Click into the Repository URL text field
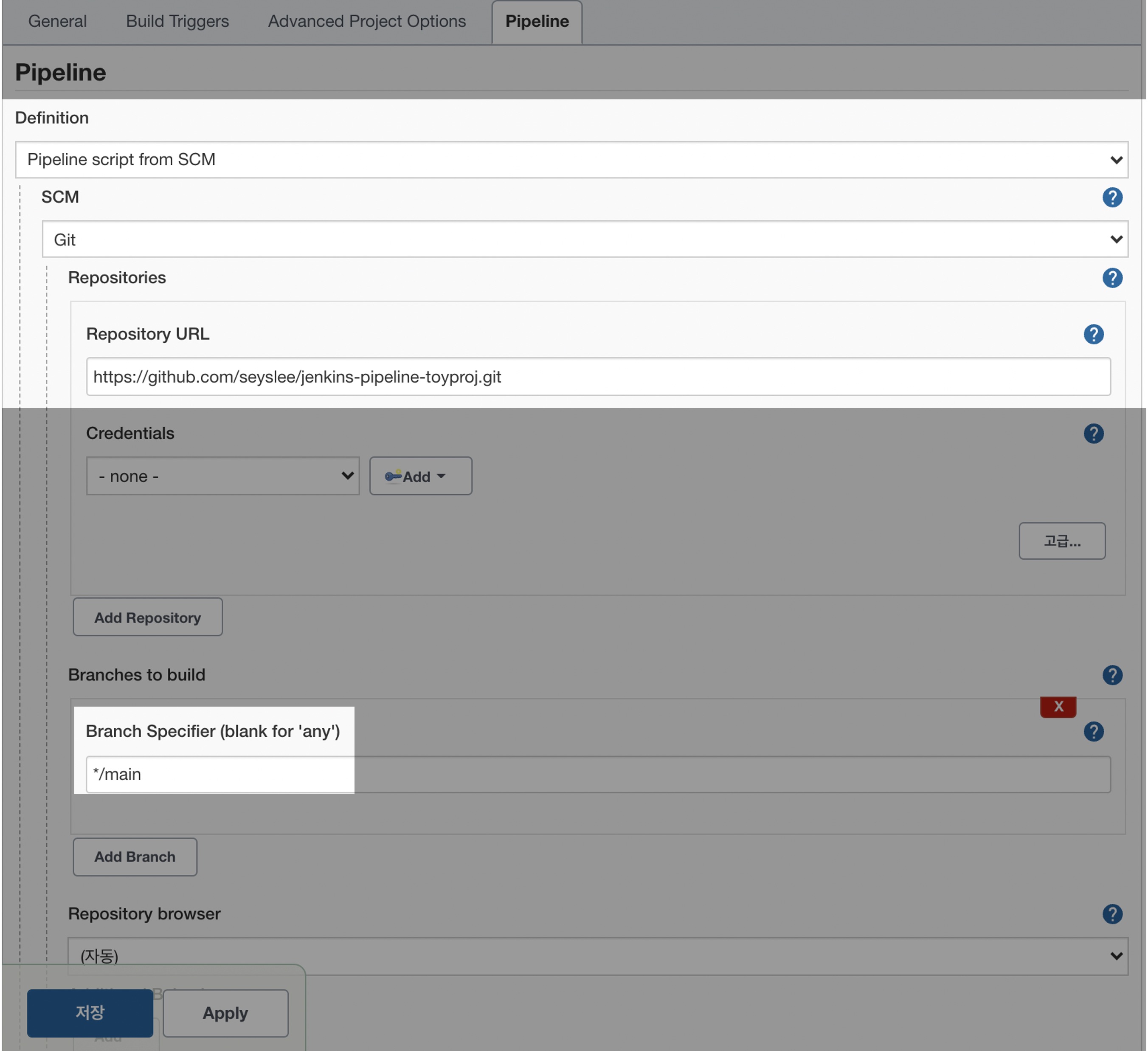 pos(598,377)
